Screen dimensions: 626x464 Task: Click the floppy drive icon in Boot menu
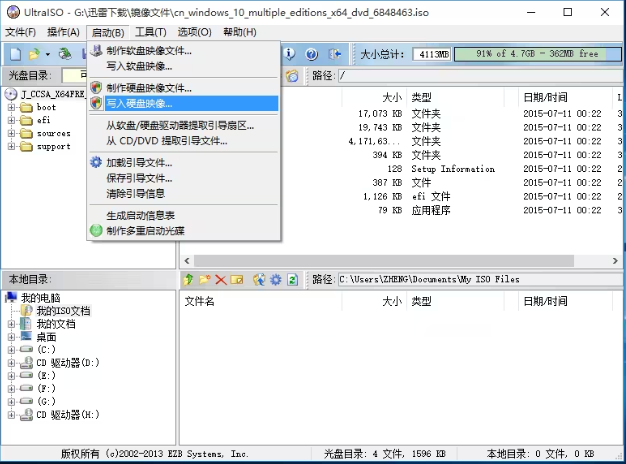tap(96, 51)
